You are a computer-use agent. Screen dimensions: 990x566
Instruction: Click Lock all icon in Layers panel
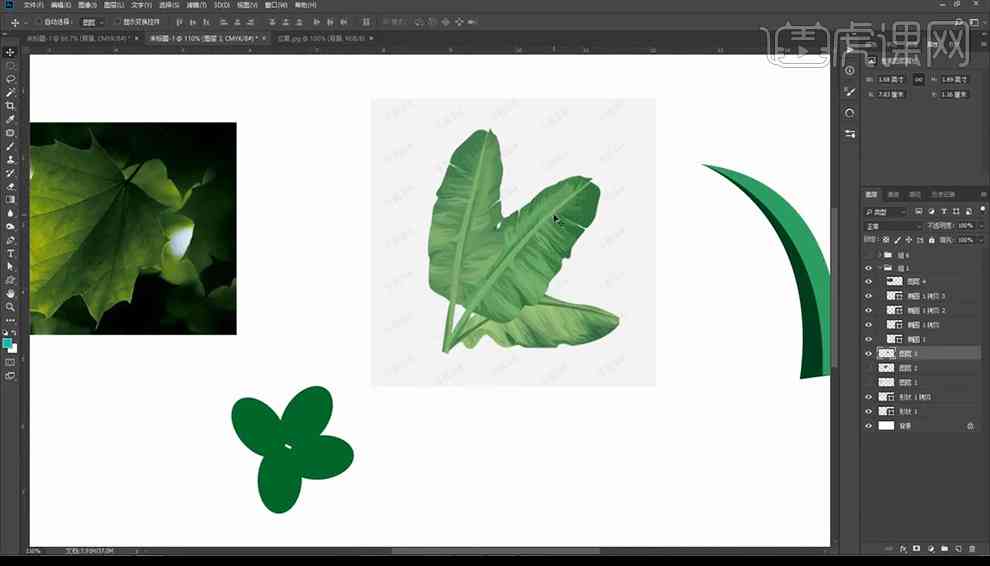click(931, 240)
